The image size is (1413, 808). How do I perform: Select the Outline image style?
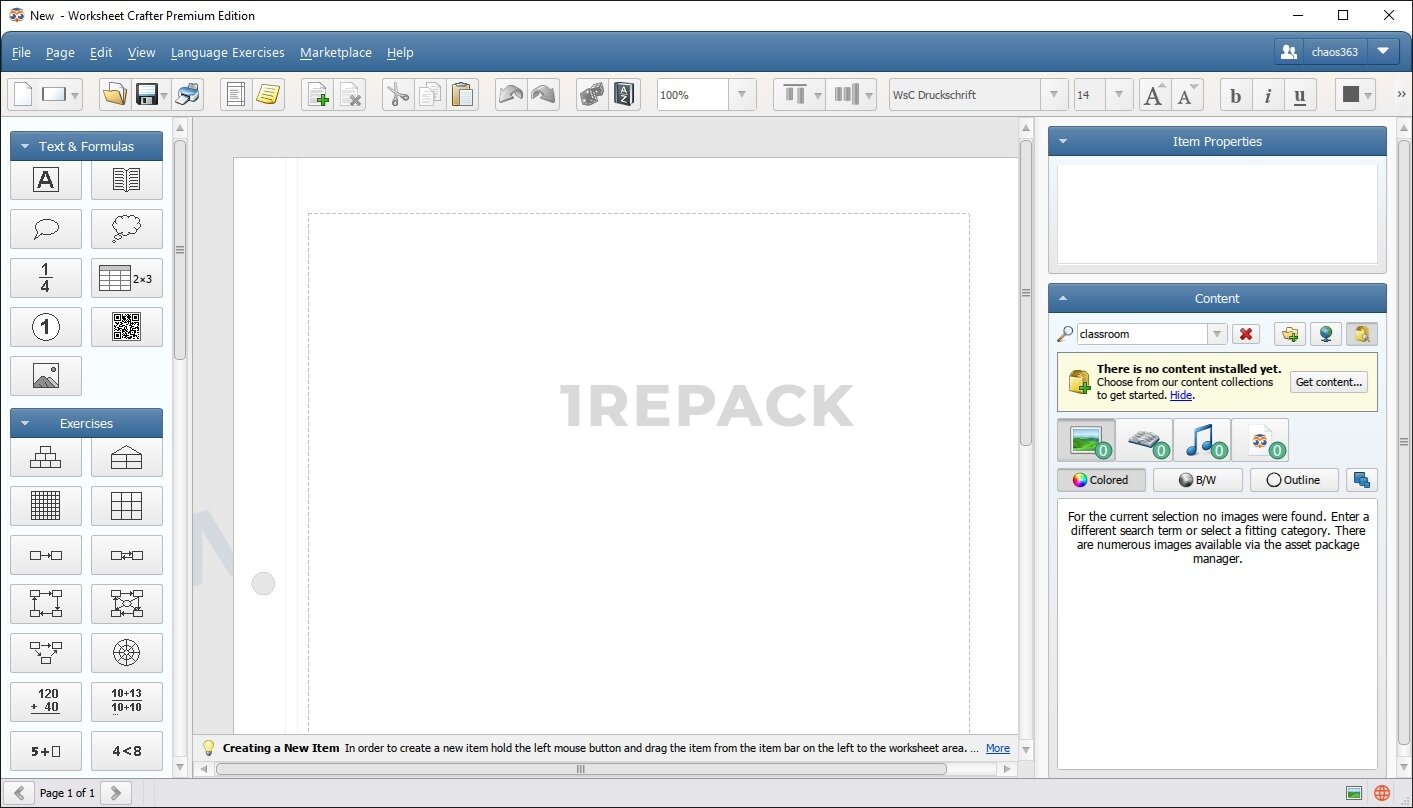(1293, 480)
